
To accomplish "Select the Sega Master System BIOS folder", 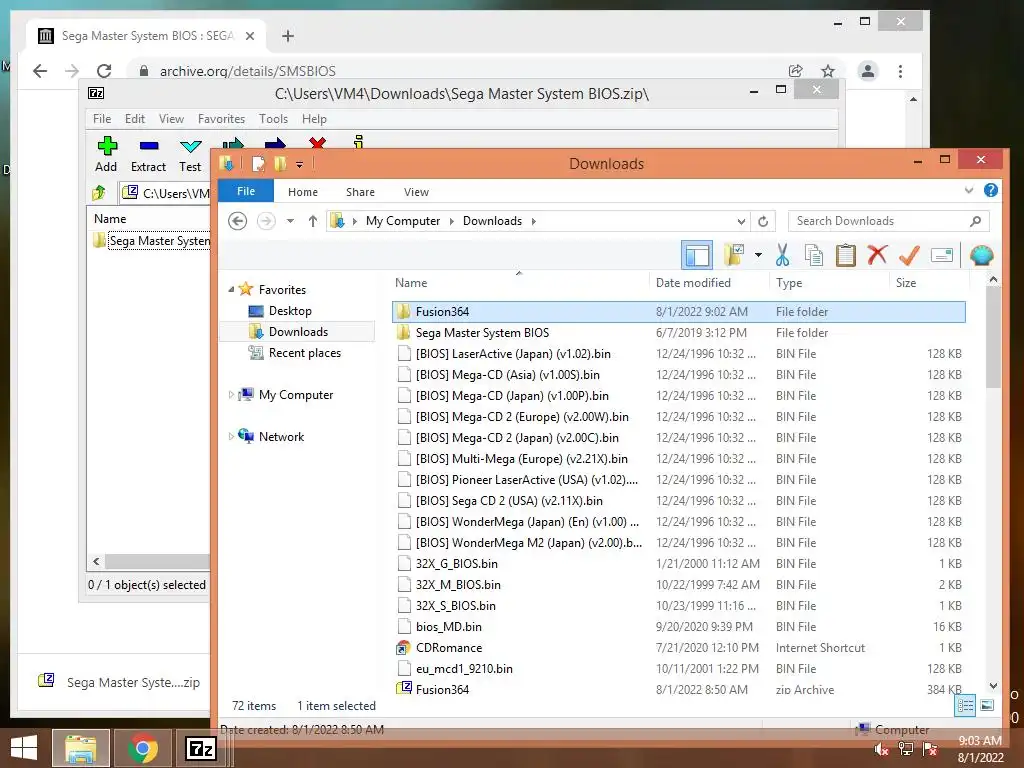I will 679,332.
